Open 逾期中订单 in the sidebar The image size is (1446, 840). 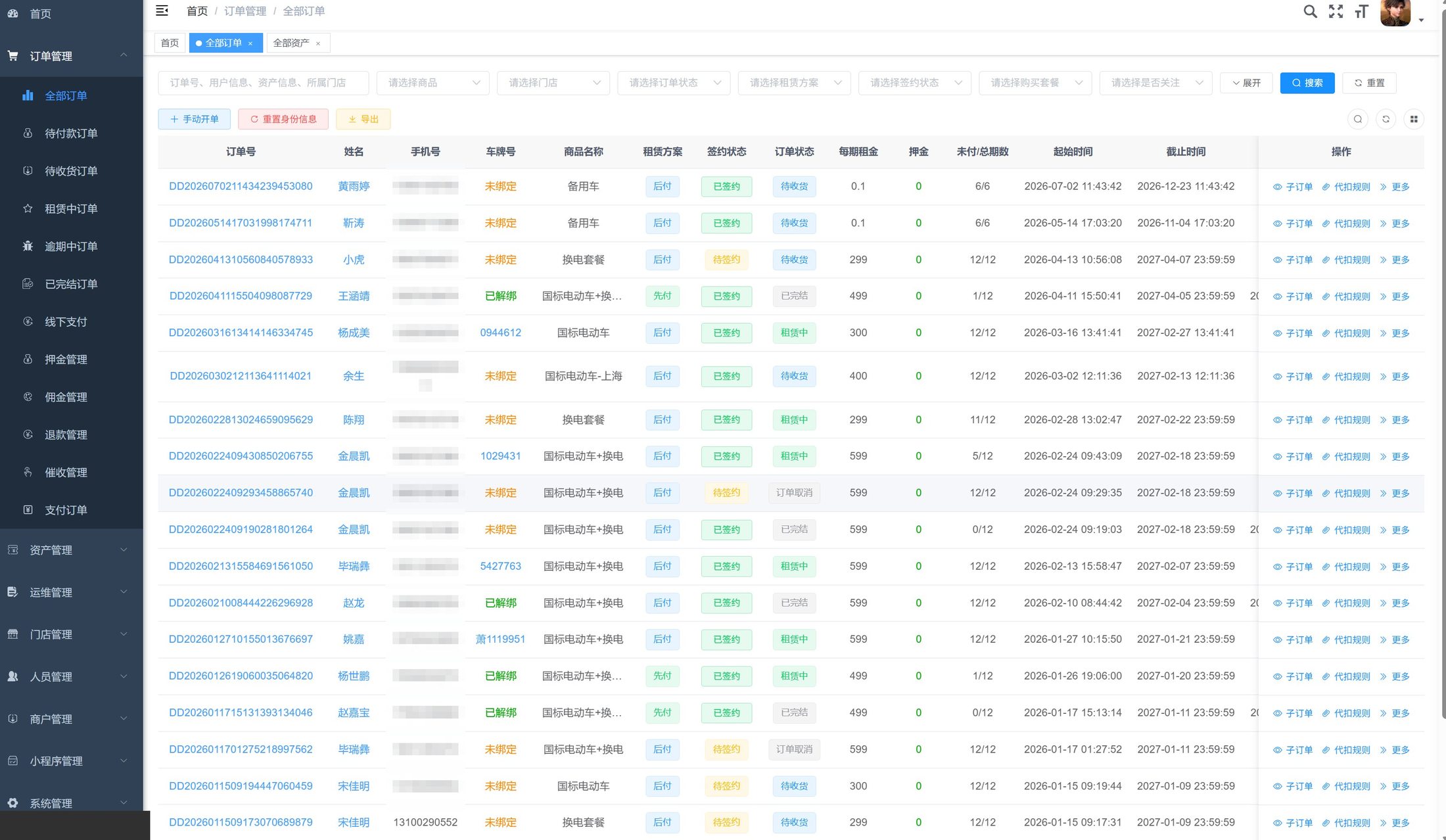pos(71,246)
